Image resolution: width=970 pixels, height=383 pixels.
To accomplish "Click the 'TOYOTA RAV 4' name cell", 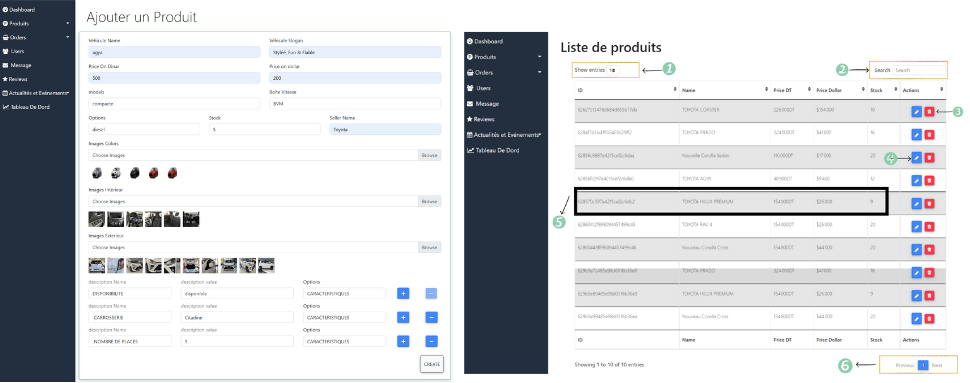I will pos(697,224).
